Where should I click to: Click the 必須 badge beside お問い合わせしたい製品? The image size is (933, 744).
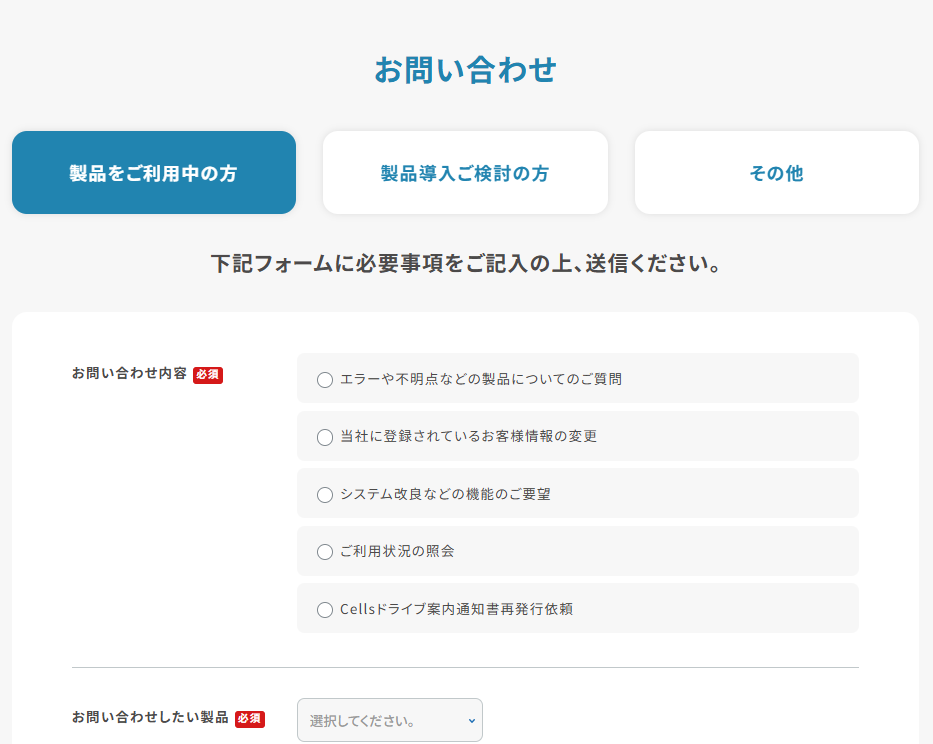(x=250, y=719)
